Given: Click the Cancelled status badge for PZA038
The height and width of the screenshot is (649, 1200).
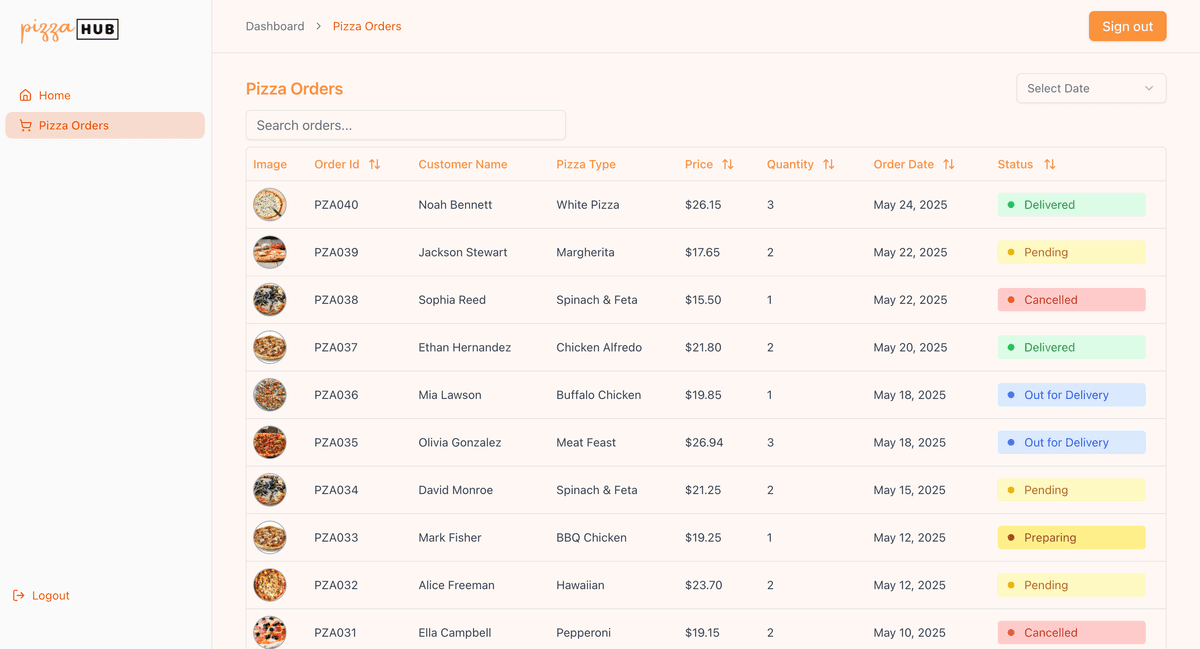Looking at the screenshot, I should point(1071,300).
